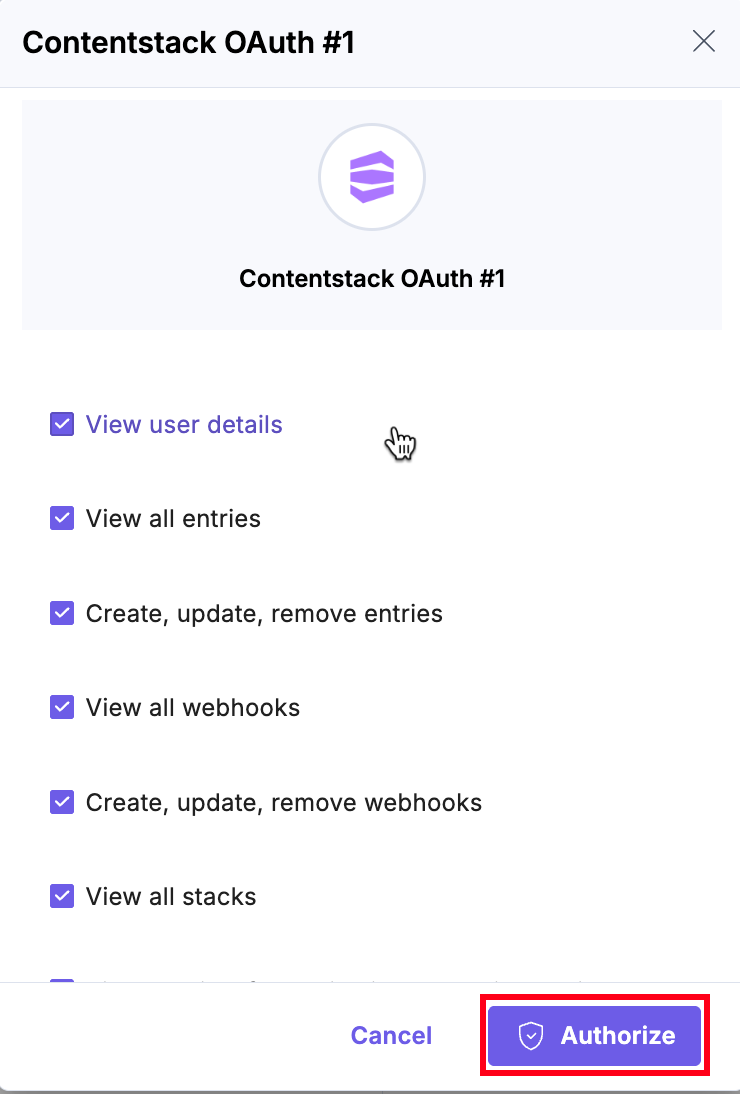The height and width of the screenshot is (1094, 740).
Task: Close the Contentstack OAuth #1 dialog
Action: click(704, 41)
